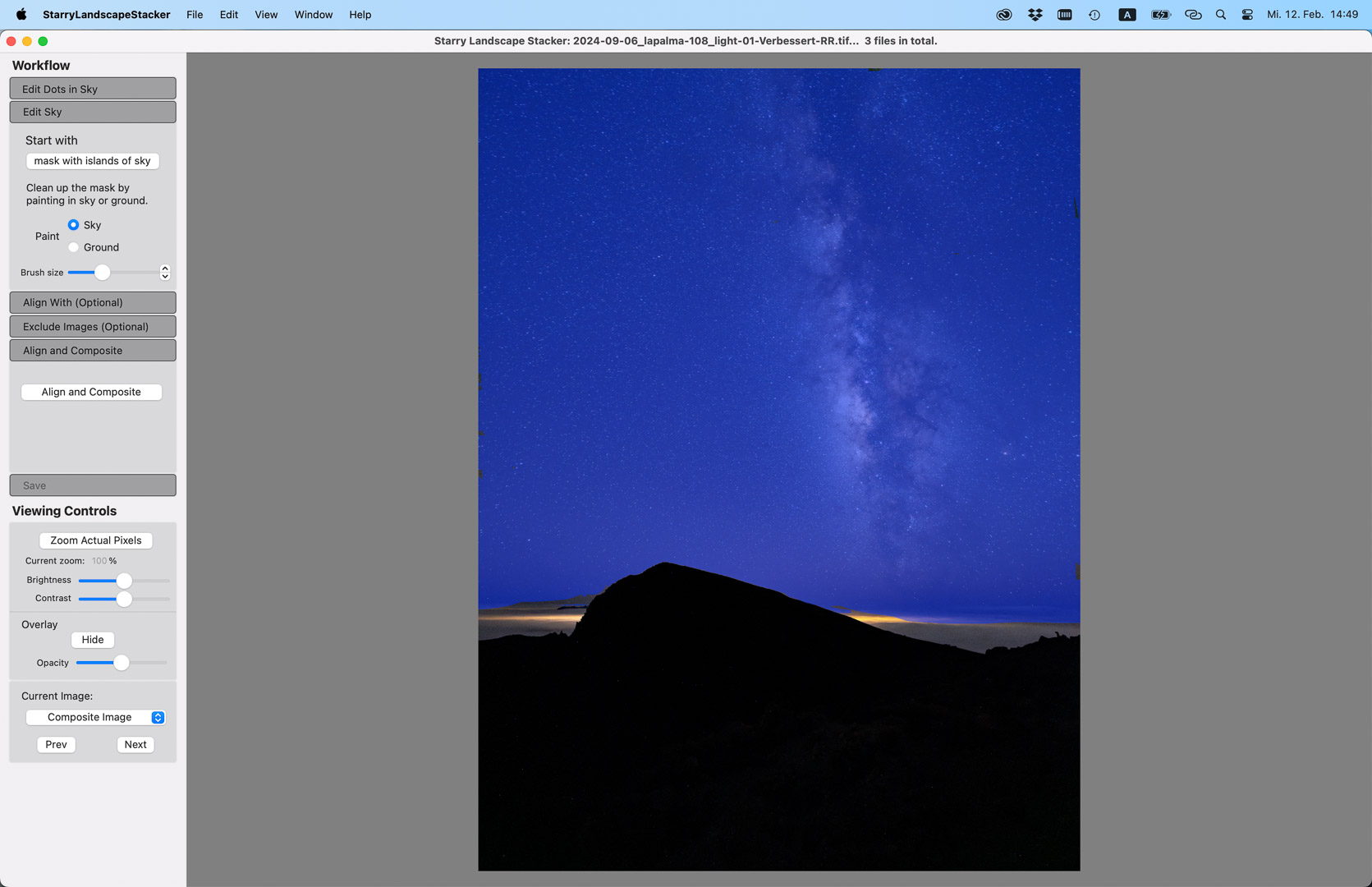Expand the Edit Dots in Sky section
Image resolution: width=1372 pixels, height=887 pixels.
(93, 89)
